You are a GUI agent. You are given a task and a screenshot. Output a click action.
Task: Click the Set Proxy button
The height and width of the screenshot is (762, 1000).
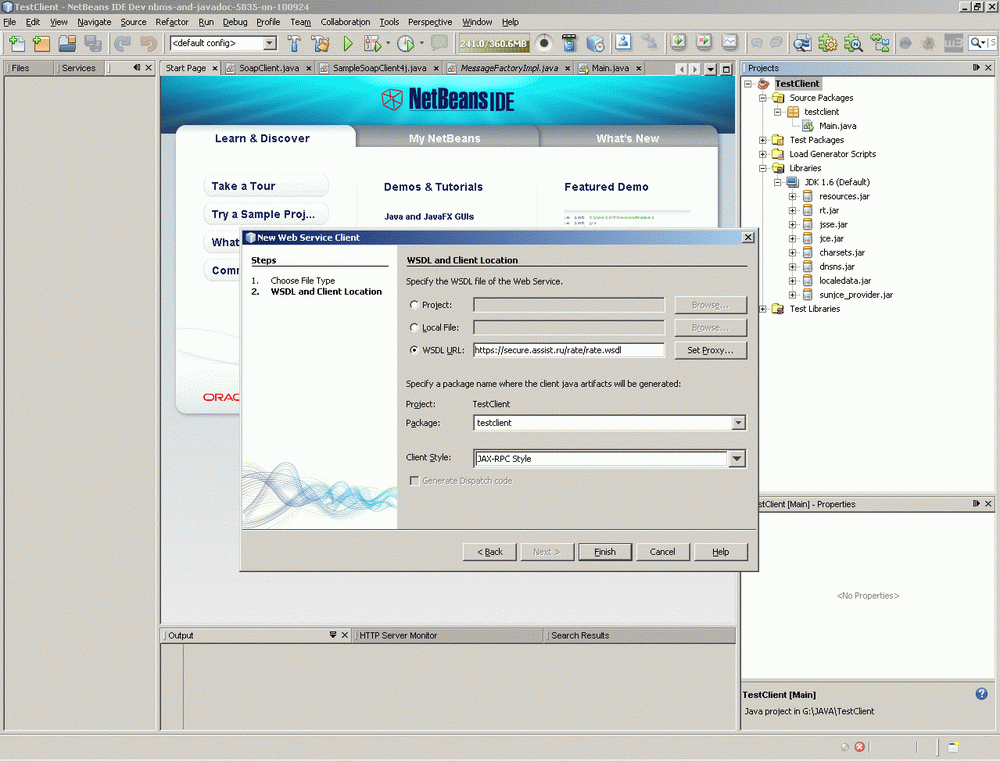tap(710, 350)
